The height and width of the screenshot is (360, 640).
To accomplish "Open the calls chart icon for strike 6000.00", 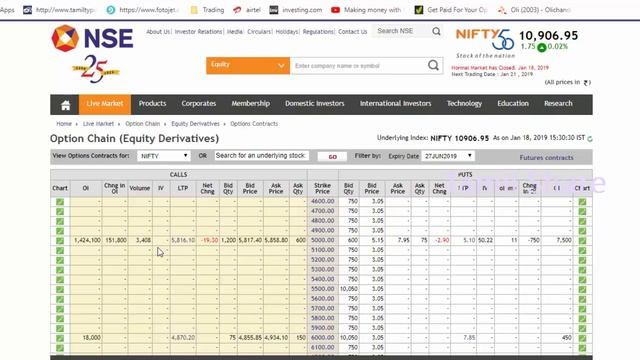I will coord(60,338).
